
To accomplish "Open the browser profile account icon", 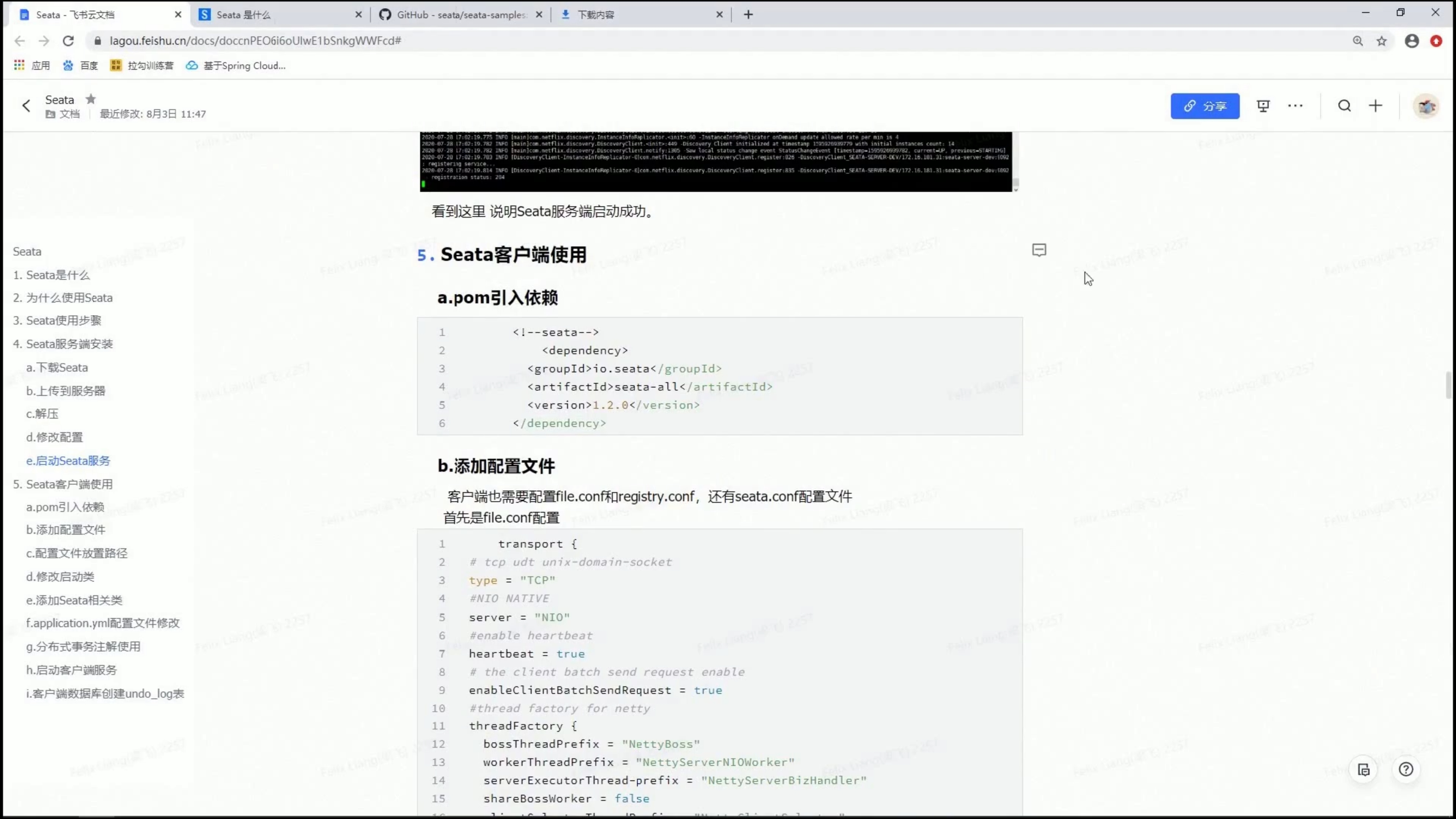I will (x=1412, y=41).
